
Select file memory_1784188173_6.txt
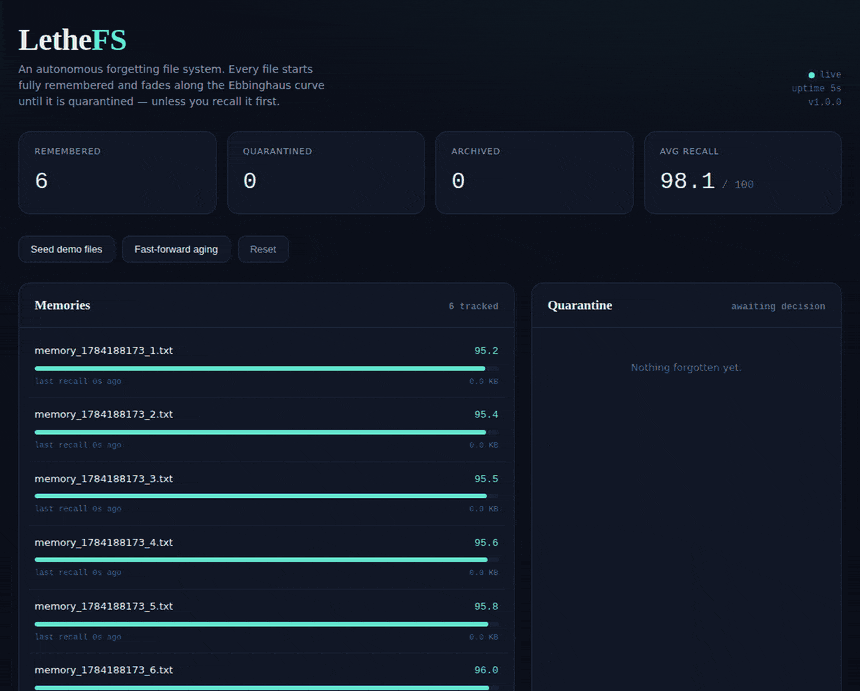click(104, 670)
